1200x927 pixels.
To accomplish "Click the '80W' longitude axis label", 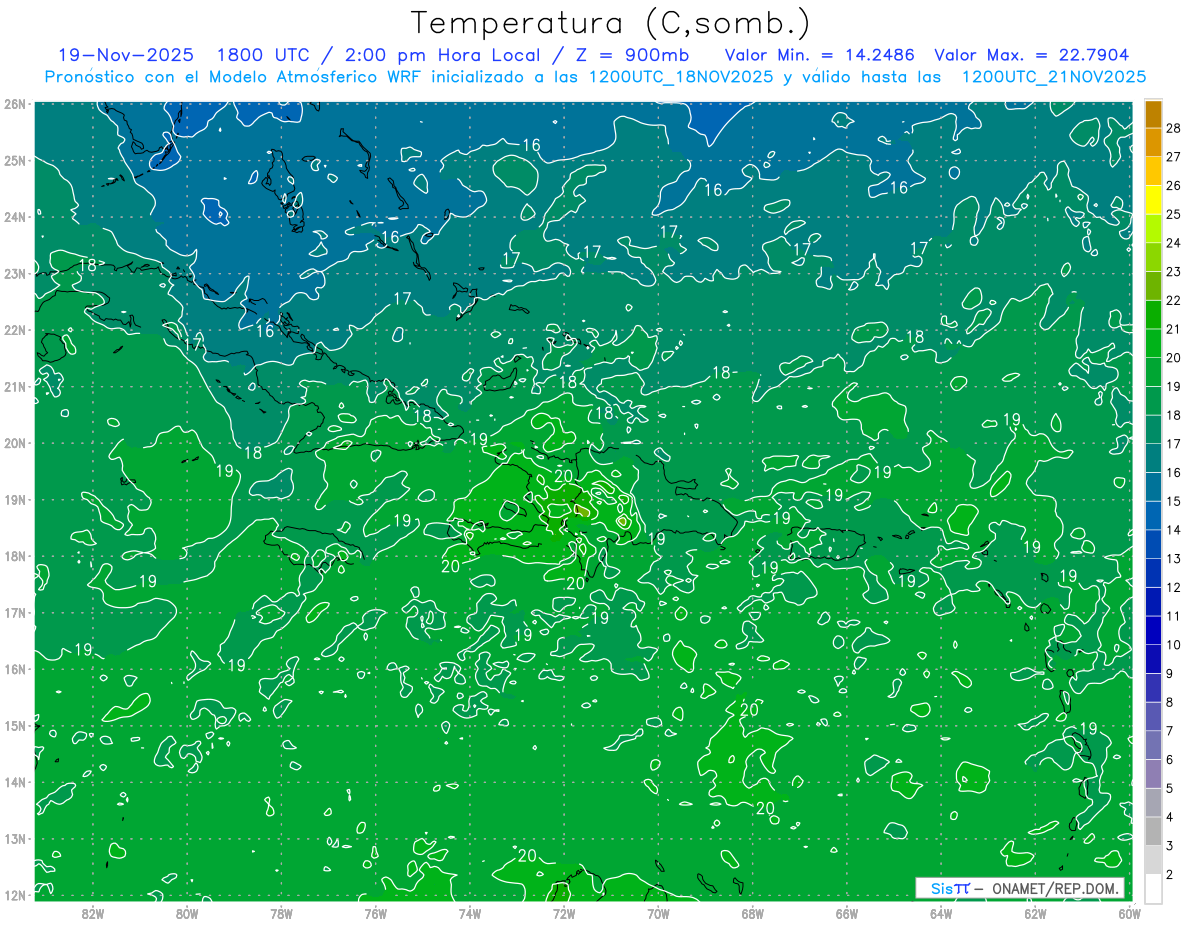I will point(187,912).
